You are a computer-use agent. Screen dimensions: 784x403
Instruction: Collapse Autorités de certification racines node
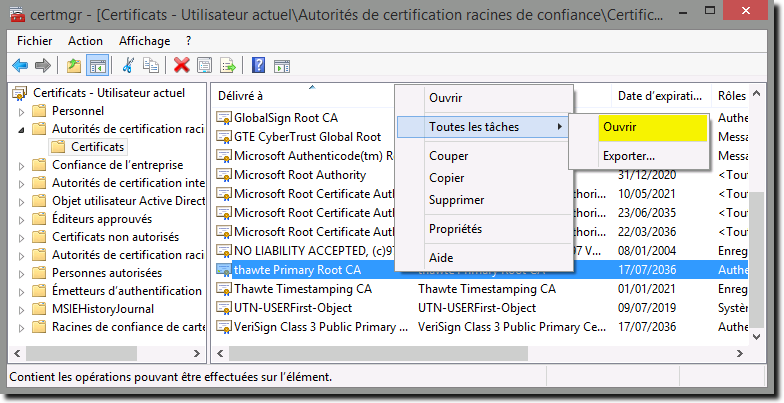click(x=22, y=130)
